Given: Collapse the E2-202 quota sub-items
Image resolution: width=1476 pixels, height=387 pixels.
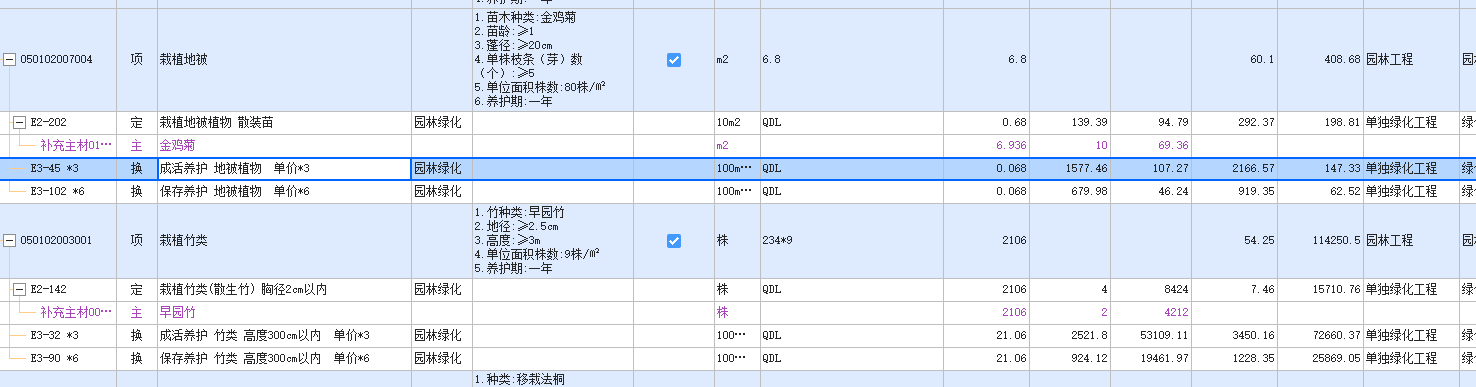Looking at the screenshot, I should point(18,123).
